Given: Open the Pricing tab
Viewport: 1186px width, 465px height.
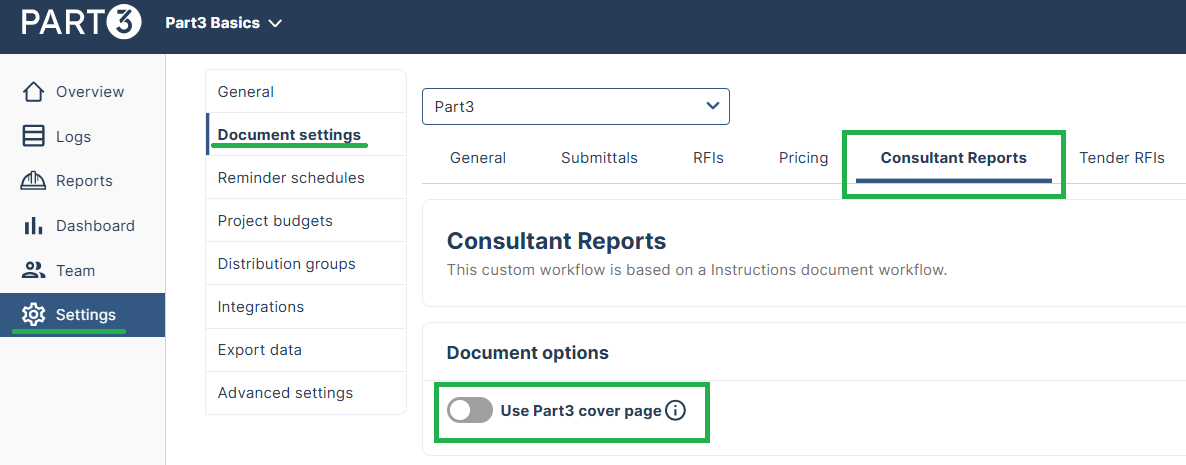Looking at the screenshot, I should point(803,158).
